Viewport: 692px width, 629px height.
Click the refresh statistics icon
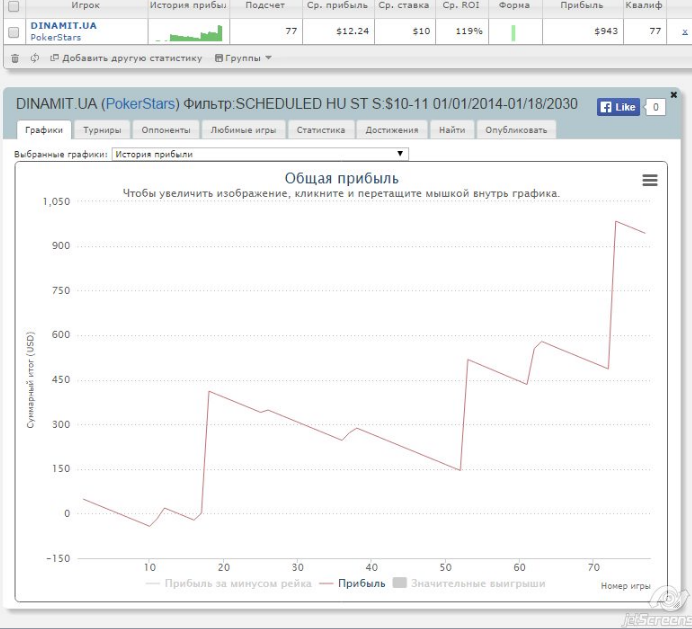coord(35,58)
